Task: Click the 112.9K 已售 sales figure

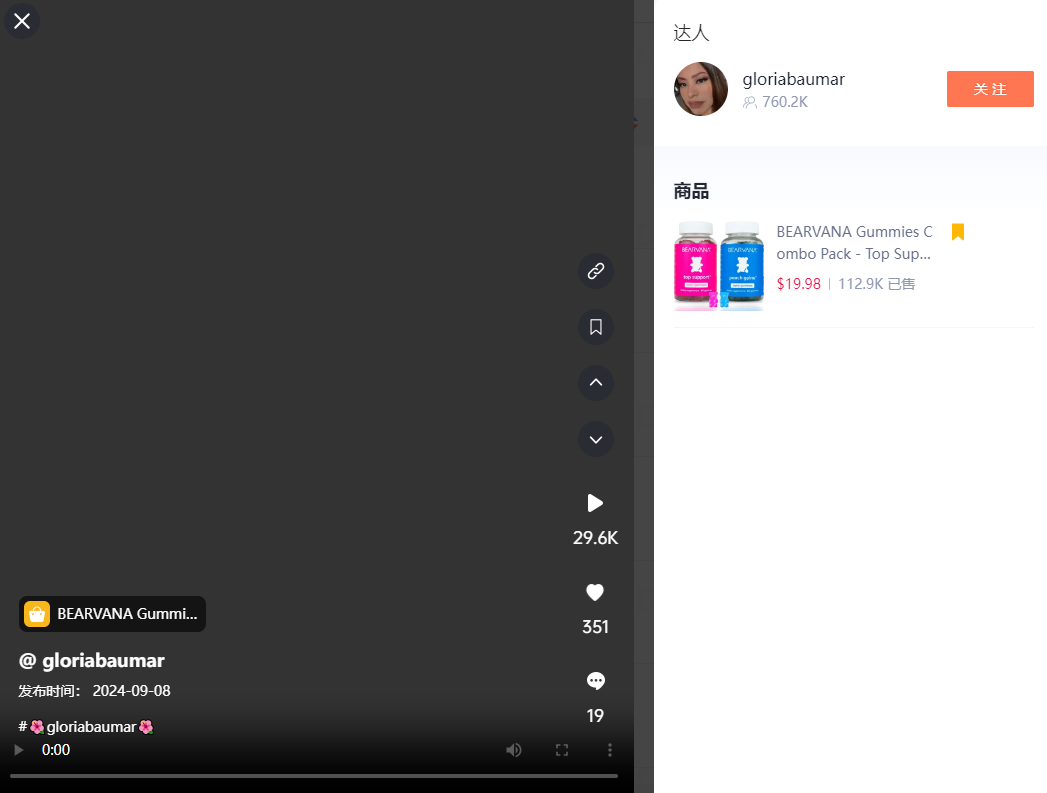Action: (x=877, y=284)
